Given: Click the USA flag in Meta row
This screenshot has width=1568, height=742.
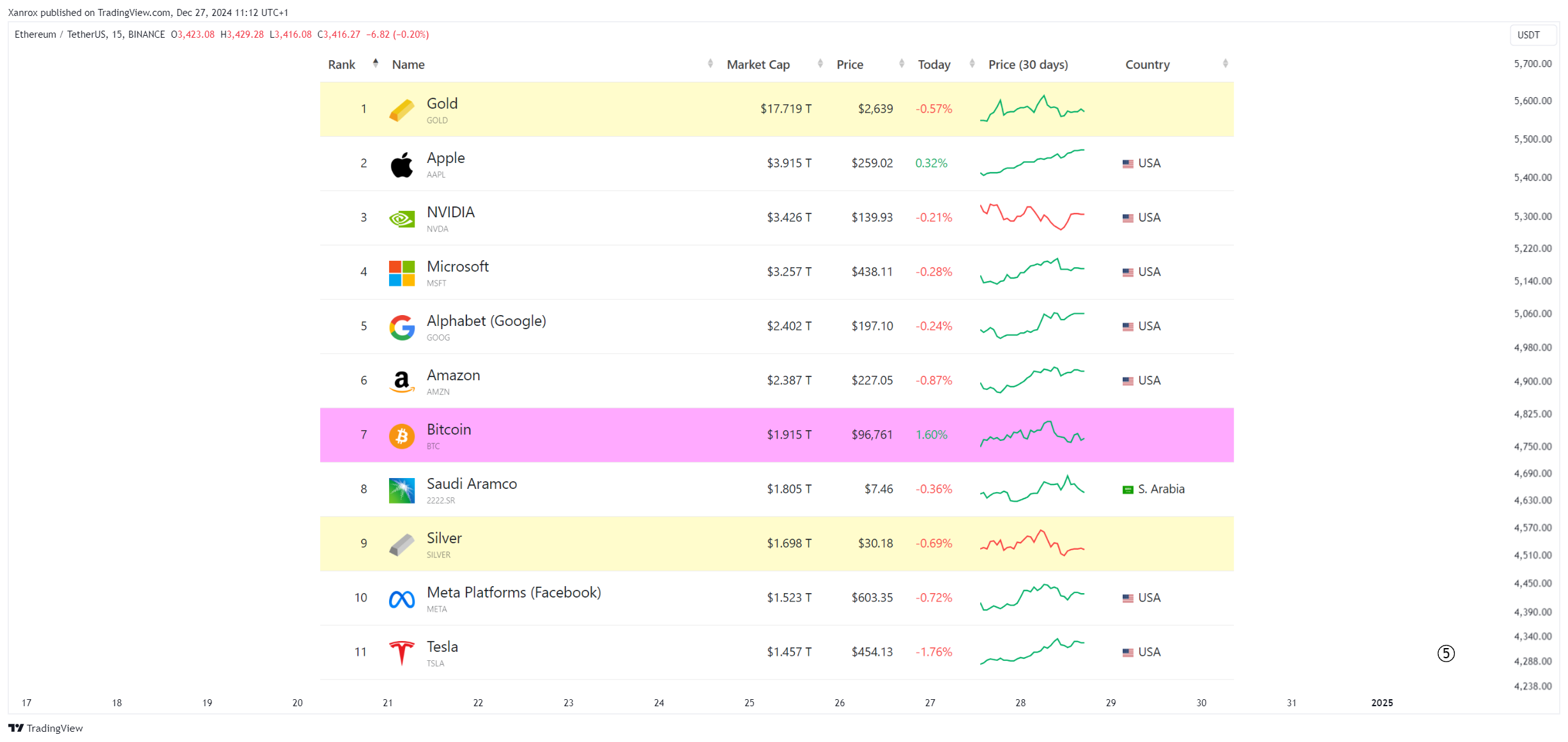Looking at the screenshot, I should (1128, 598).
